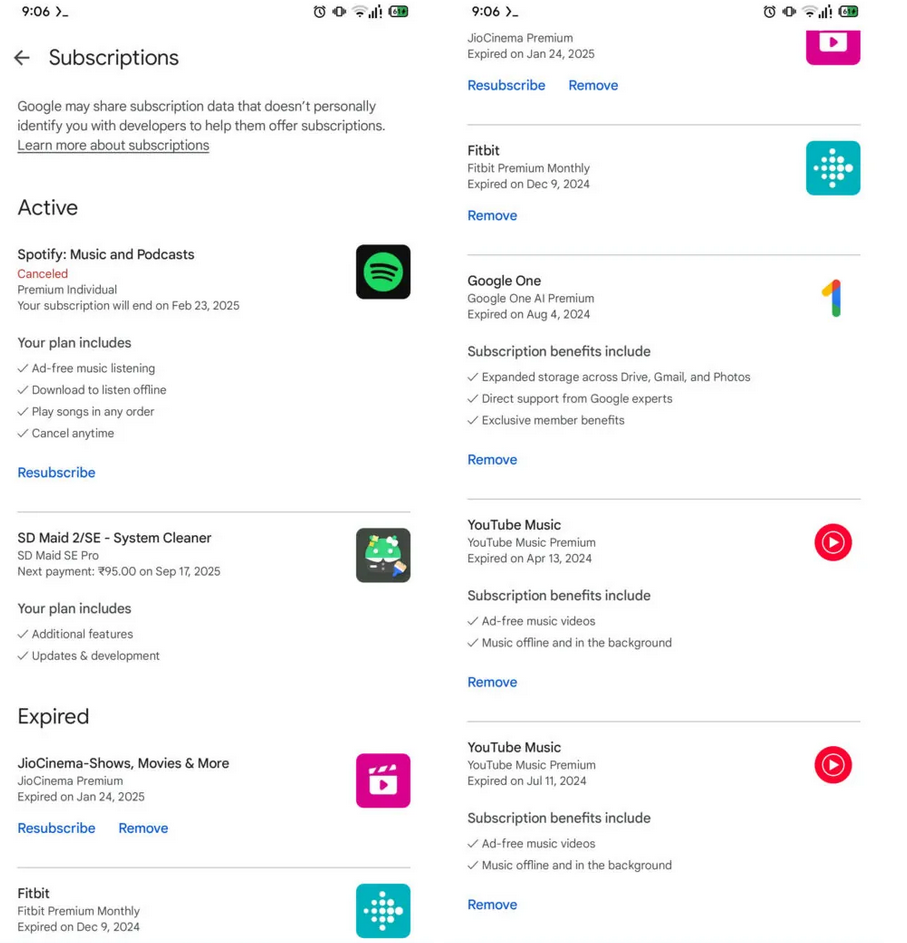
Task: Open Learn more about subscriptions link
Action: (x=113, y=145)
